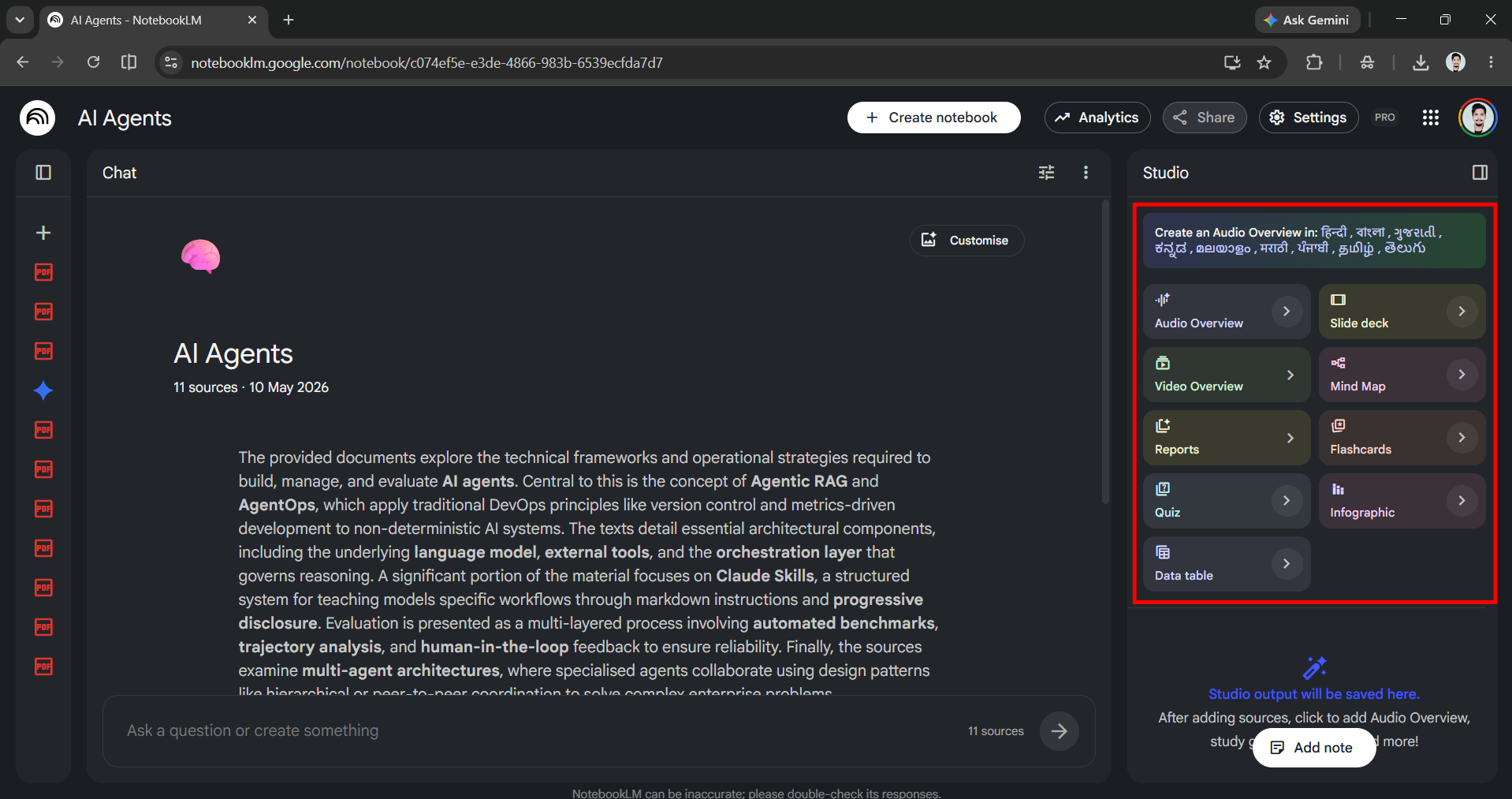
Task: Click the chat vertical scrollbar
Action: 1105,351
